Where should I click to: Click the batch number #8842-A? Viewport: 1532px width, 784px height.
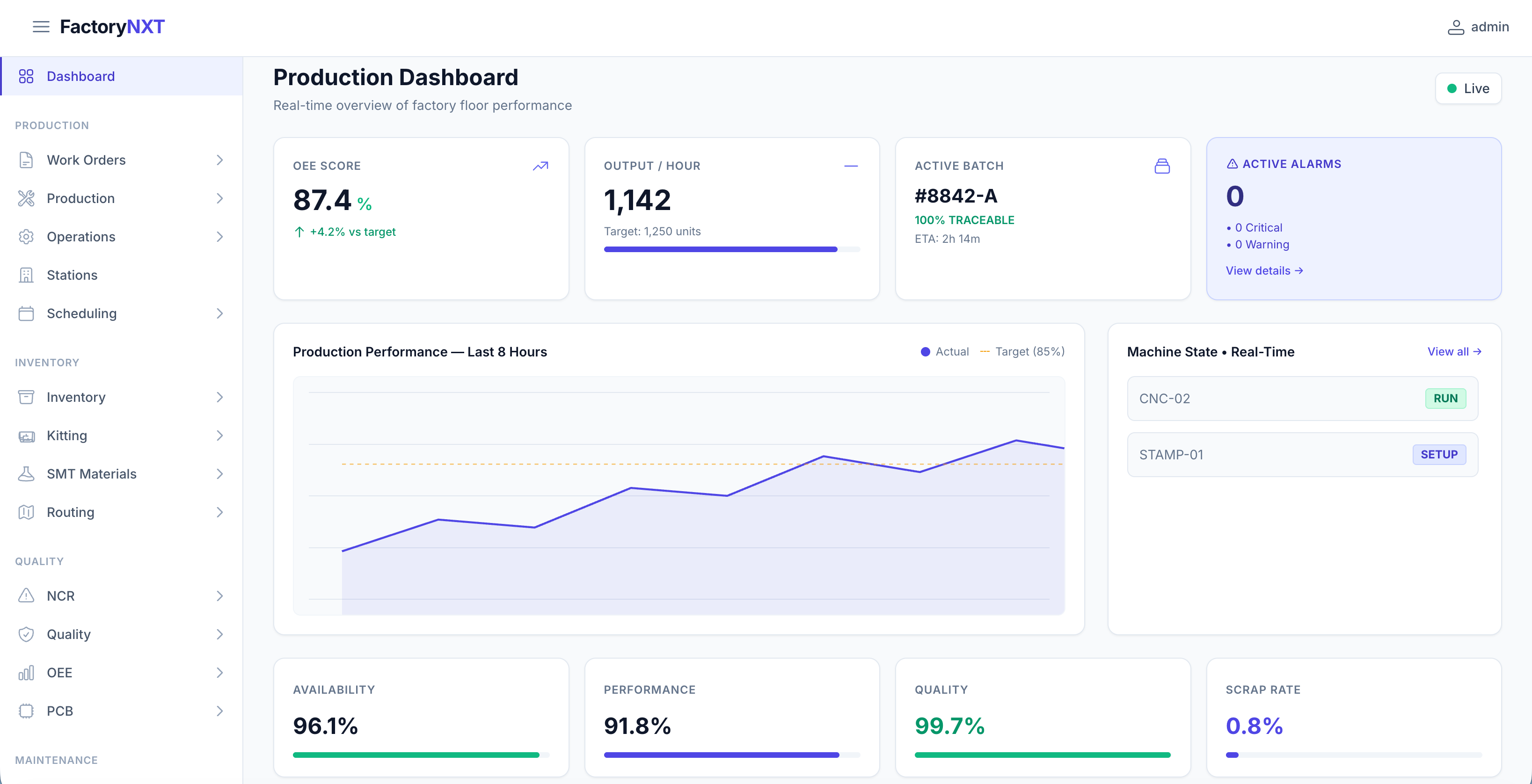pyautogui.click(x=956, y=196)
